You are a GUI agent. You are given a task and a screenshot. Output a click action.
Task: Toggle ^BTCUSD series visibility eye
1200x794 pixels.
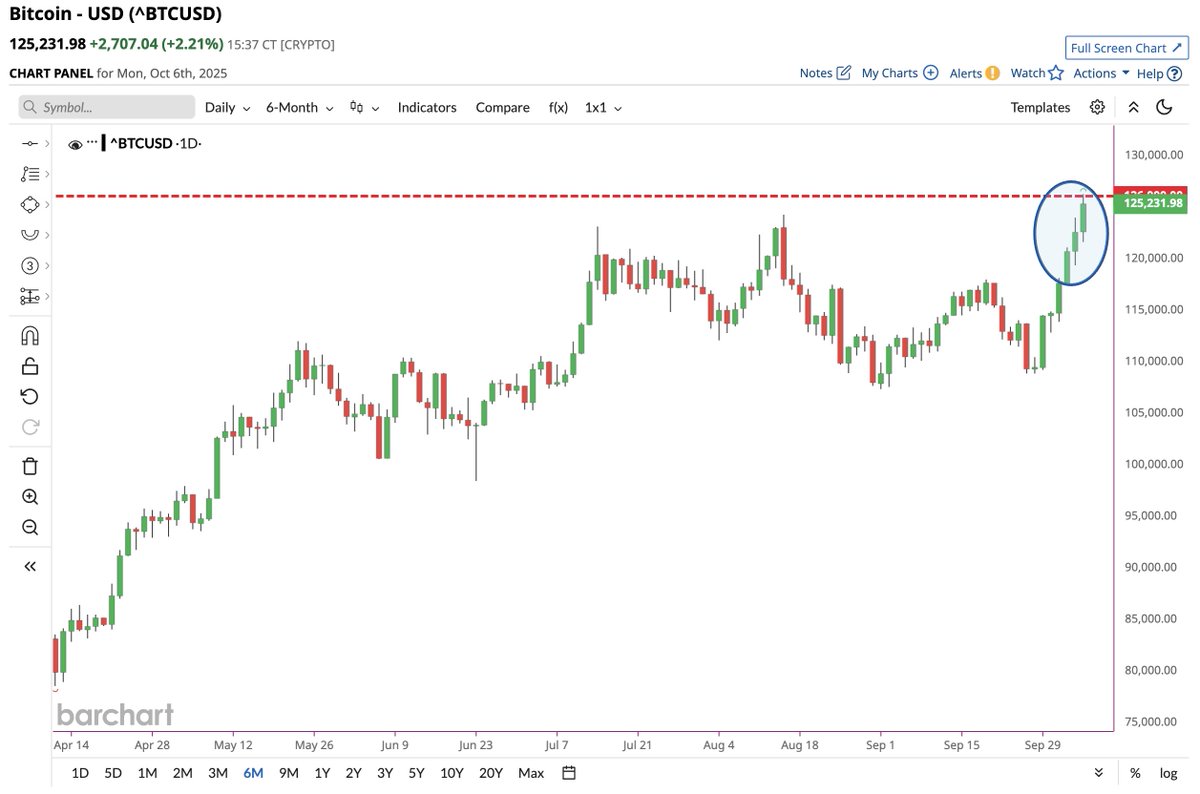coord(75,144)
